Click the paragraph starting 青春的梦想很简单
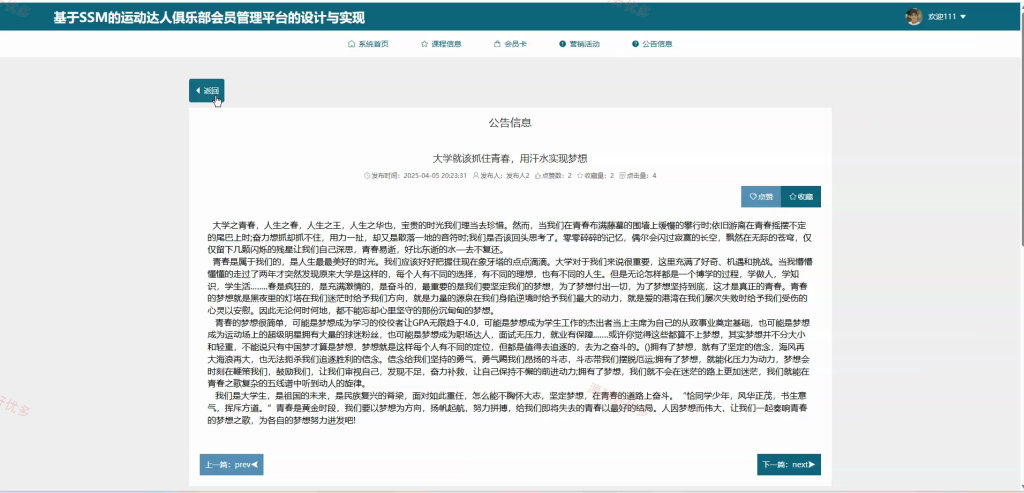The height and width of the screenshot is (493, 1024). click(510, 353)
